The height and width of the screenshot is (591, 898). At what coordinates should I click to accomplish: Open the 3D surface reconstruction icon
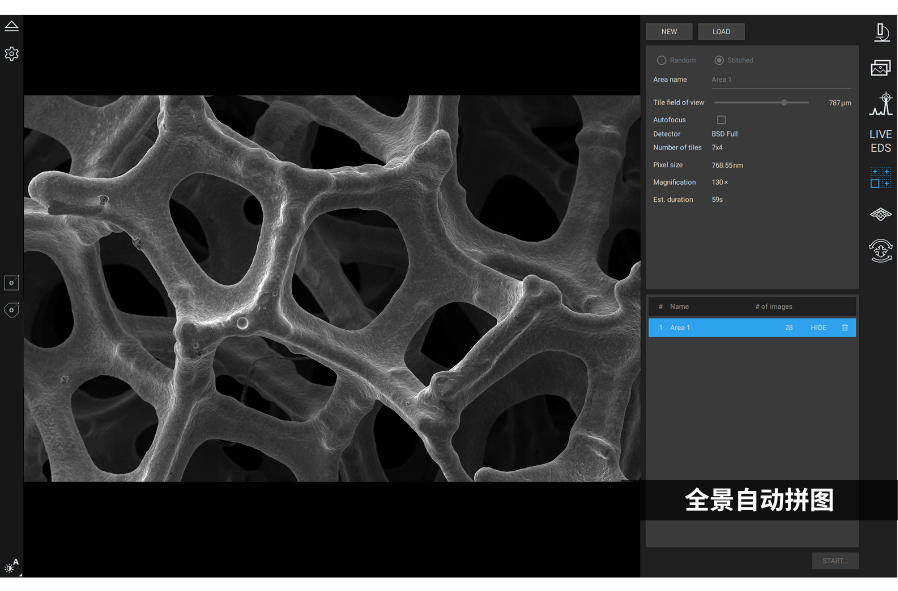[881, 214]
